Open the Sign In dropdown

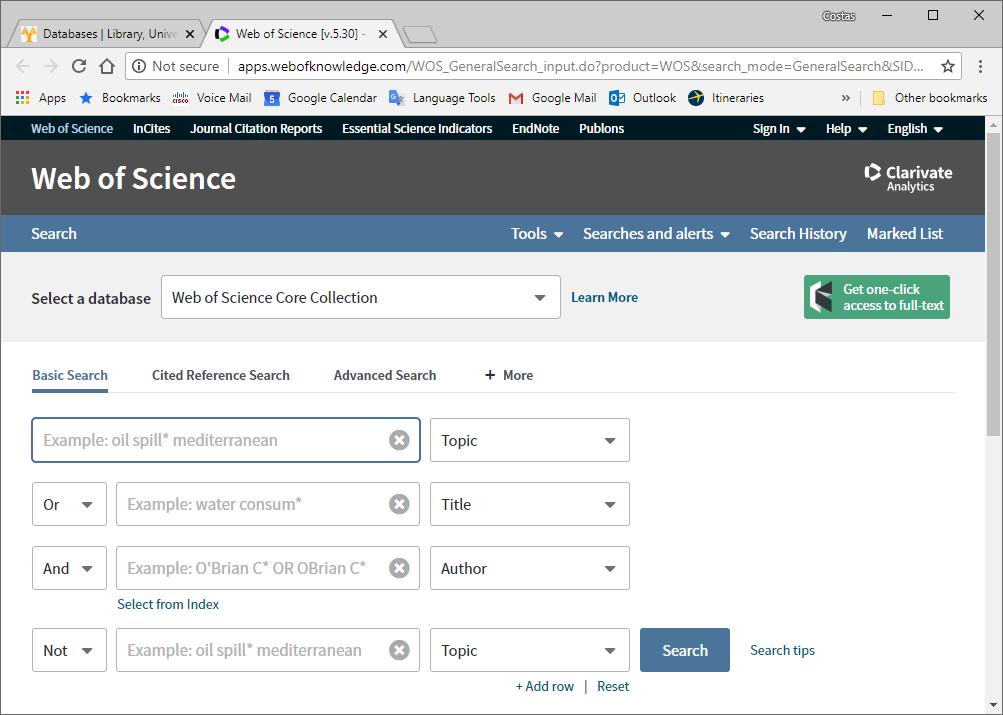[778, 129]
